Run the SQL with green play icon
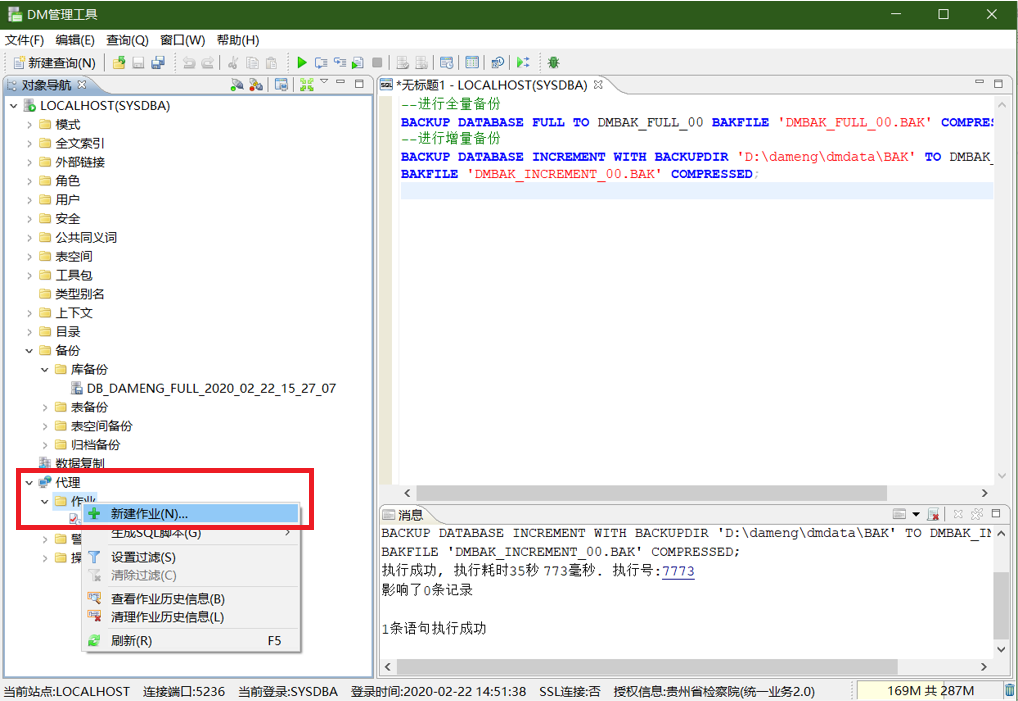 click(x=301, y=62)
